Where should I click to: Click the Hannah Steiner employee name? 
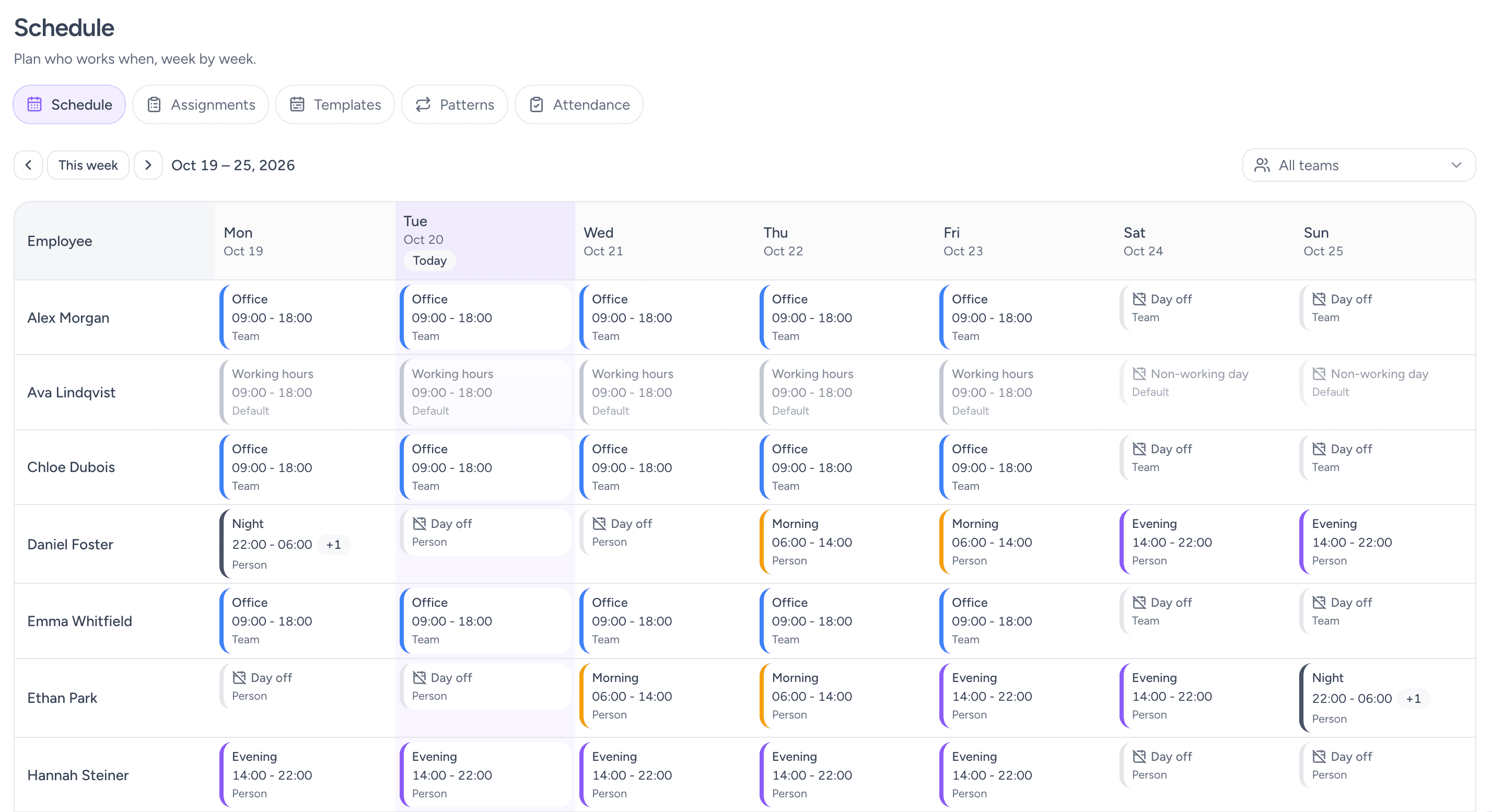coord(78,775)
